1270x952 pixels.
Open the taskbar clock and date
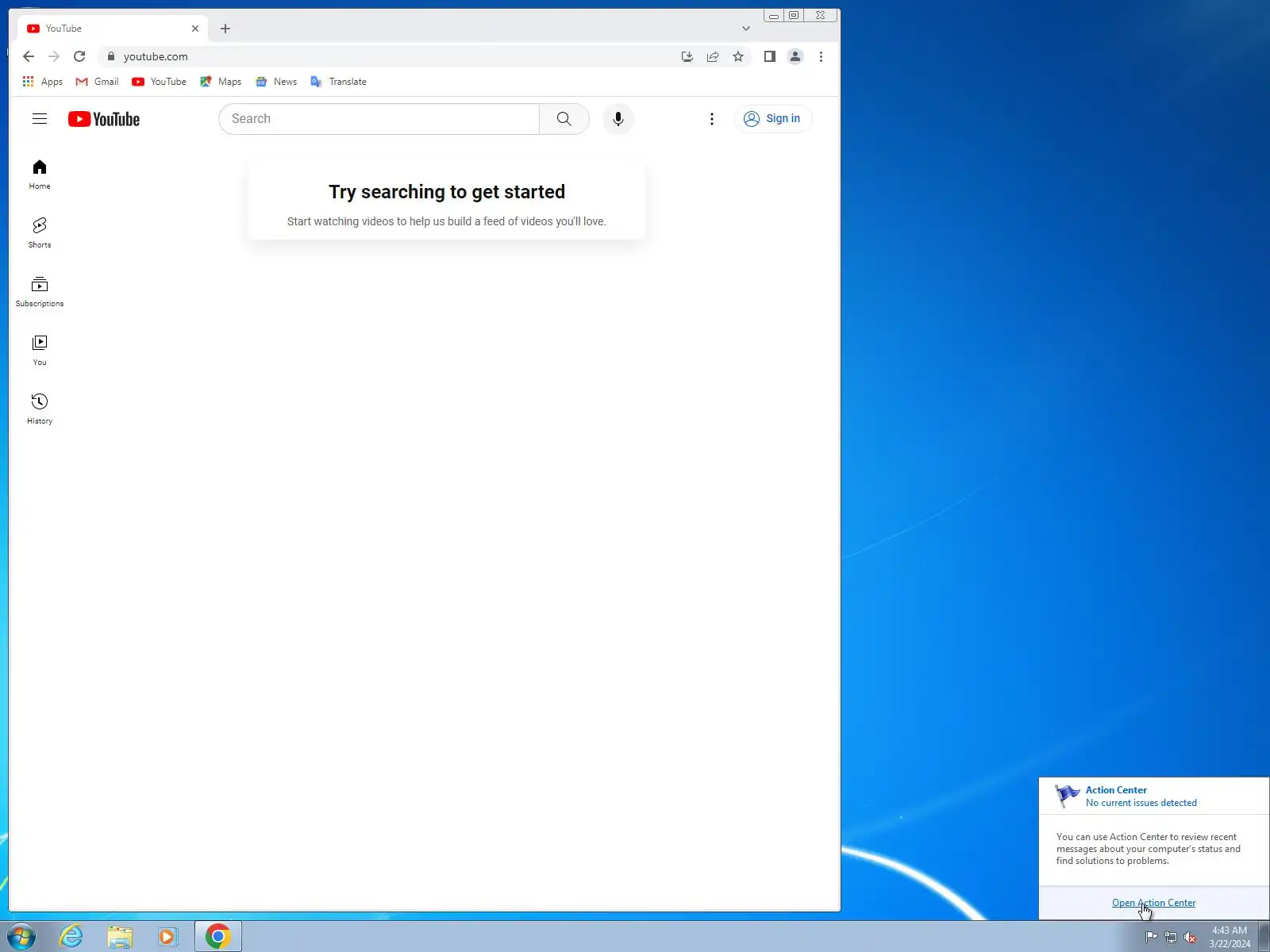coord(1230,937)
